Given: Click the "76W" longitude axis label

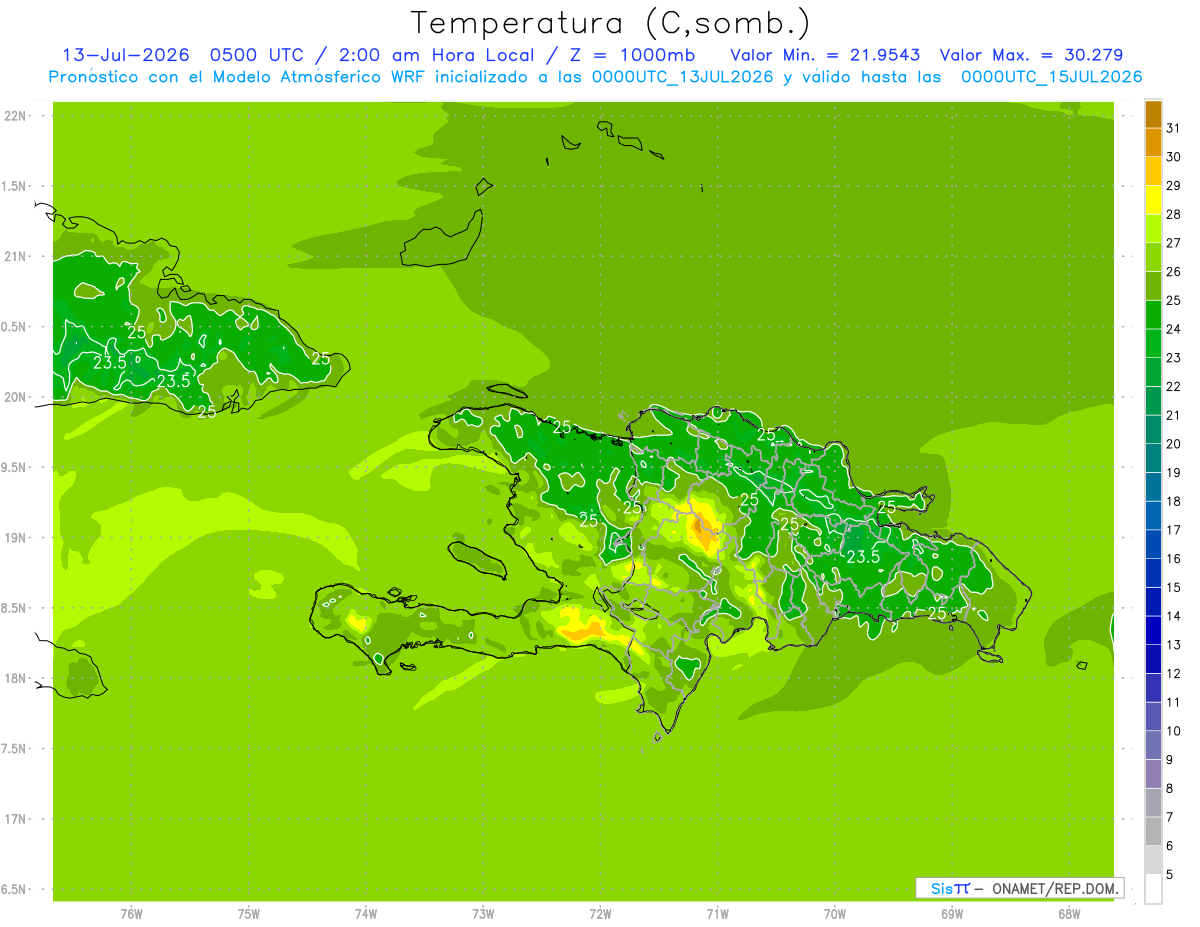Looking at the screenshot, I should coord(131,914).
